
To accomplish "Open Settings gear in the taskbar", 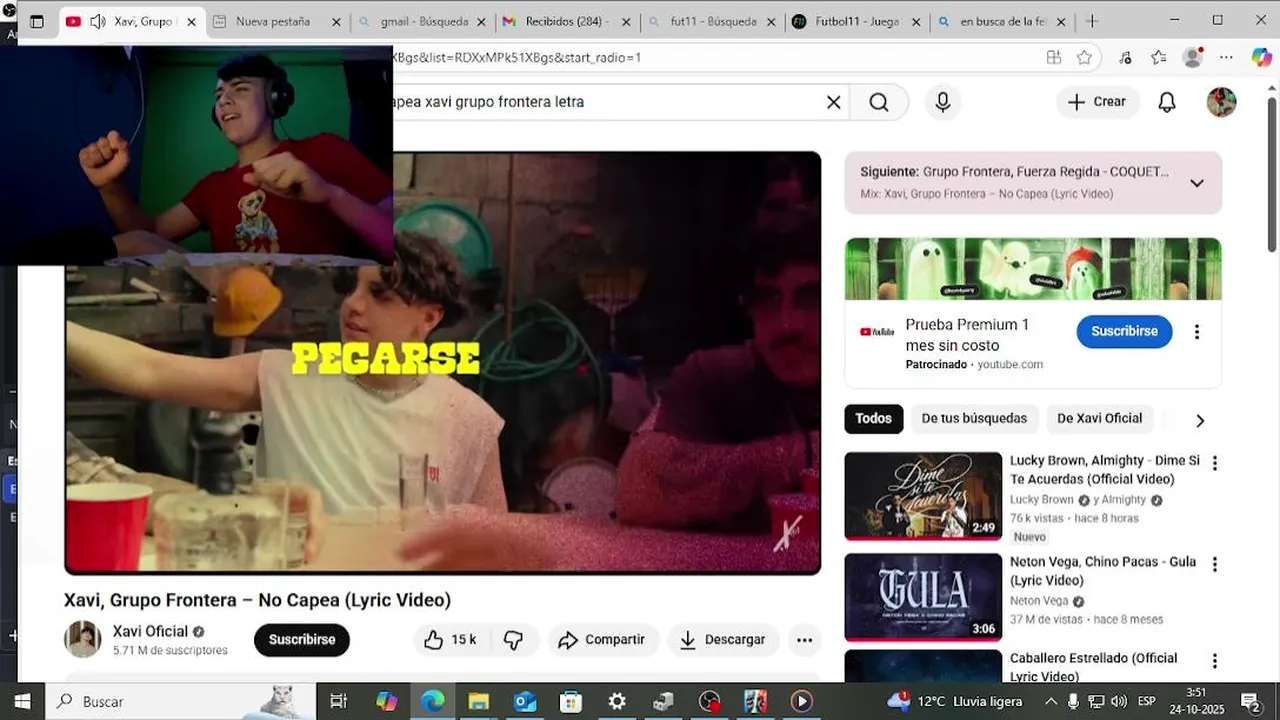I will point(617,702).
